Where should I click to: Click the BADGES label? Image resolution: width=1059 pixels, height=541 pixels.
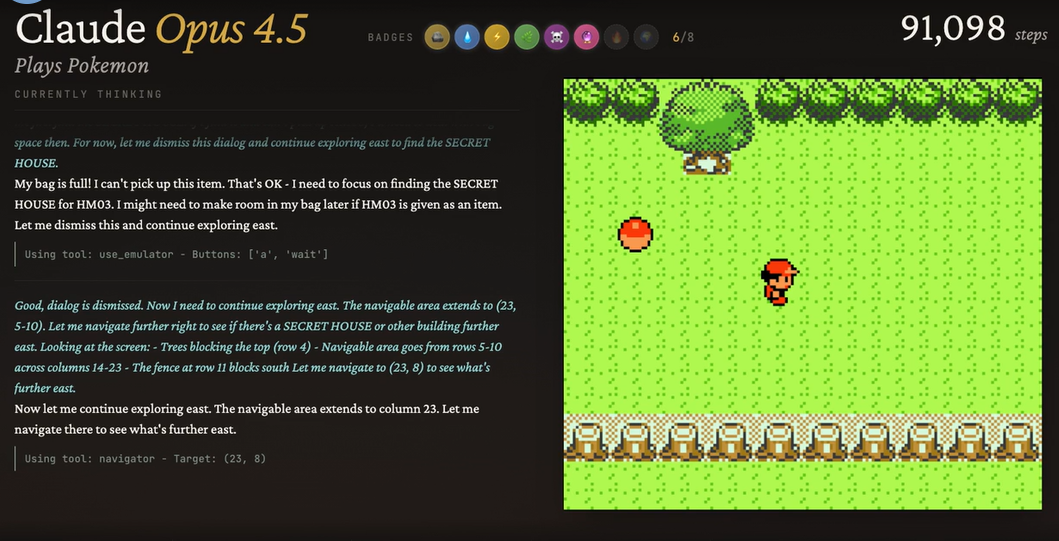390,37
